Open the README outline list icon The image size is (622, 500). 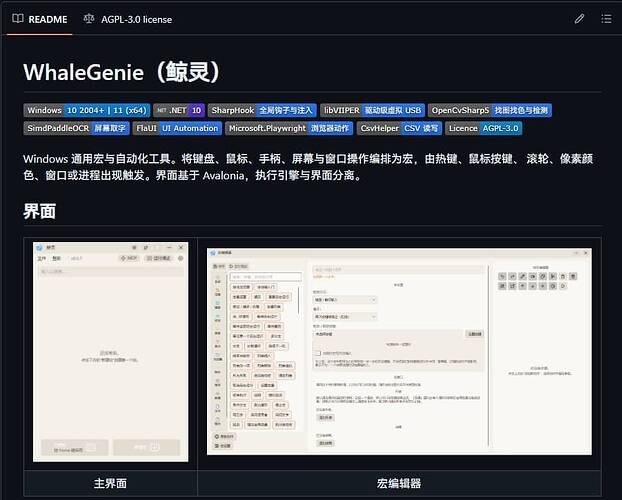(x=606, y=19)
